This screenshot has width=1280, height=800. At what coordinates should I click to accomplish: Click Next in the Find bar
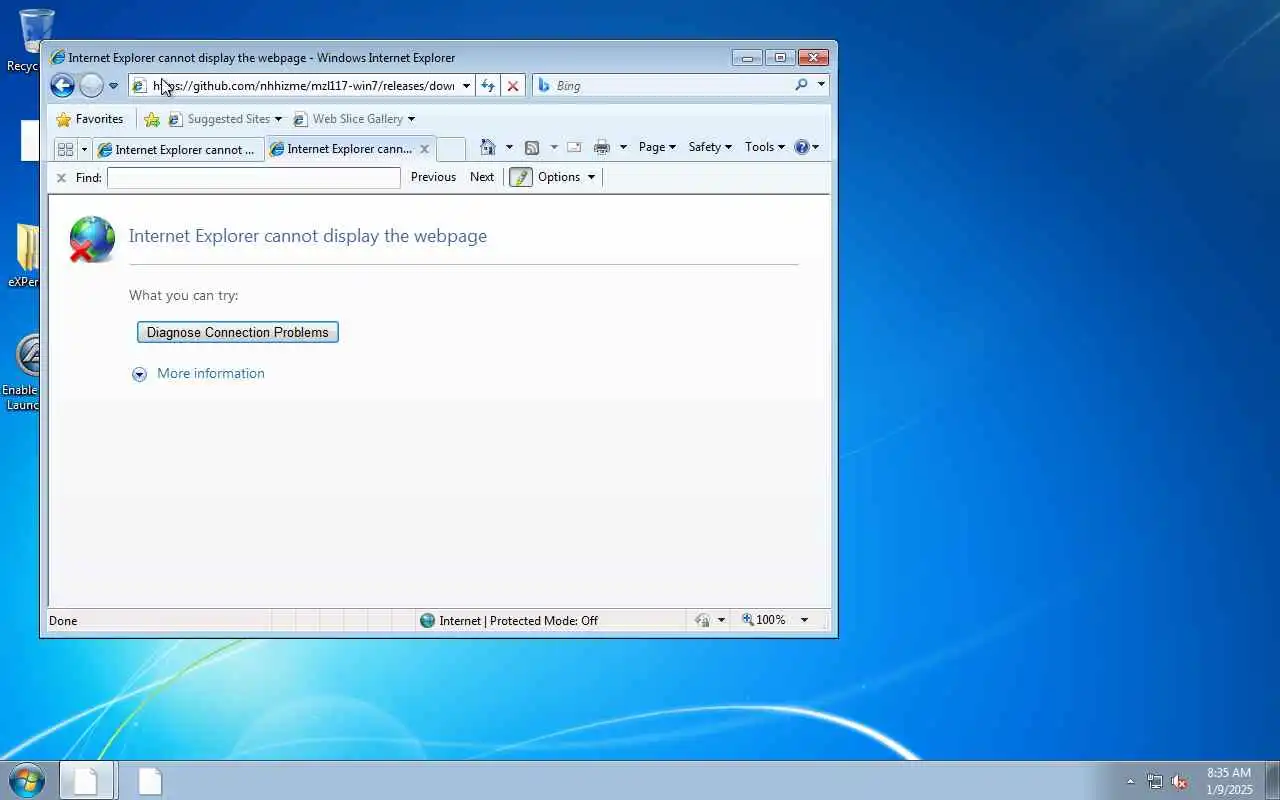pyautogui.click(x=482, y=177)
